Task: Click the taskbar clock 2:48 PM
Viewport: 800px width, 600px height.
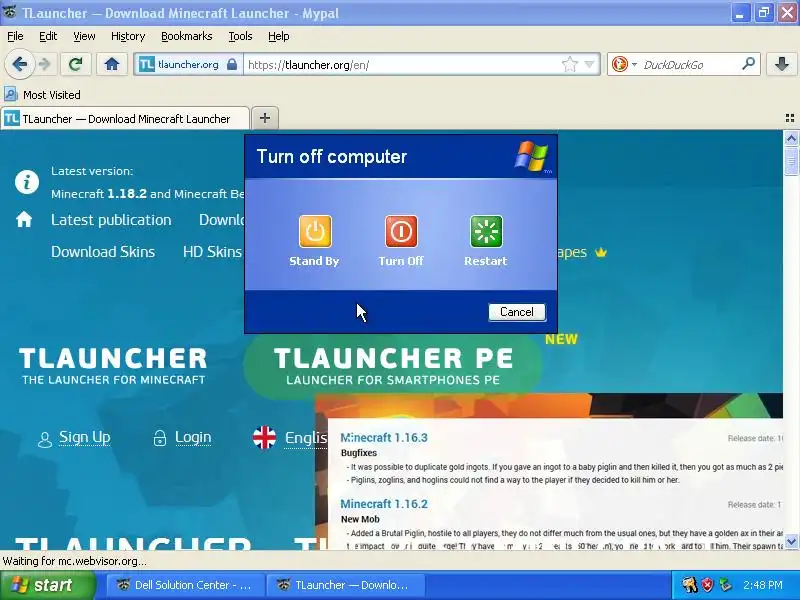Action: (763, 585)
